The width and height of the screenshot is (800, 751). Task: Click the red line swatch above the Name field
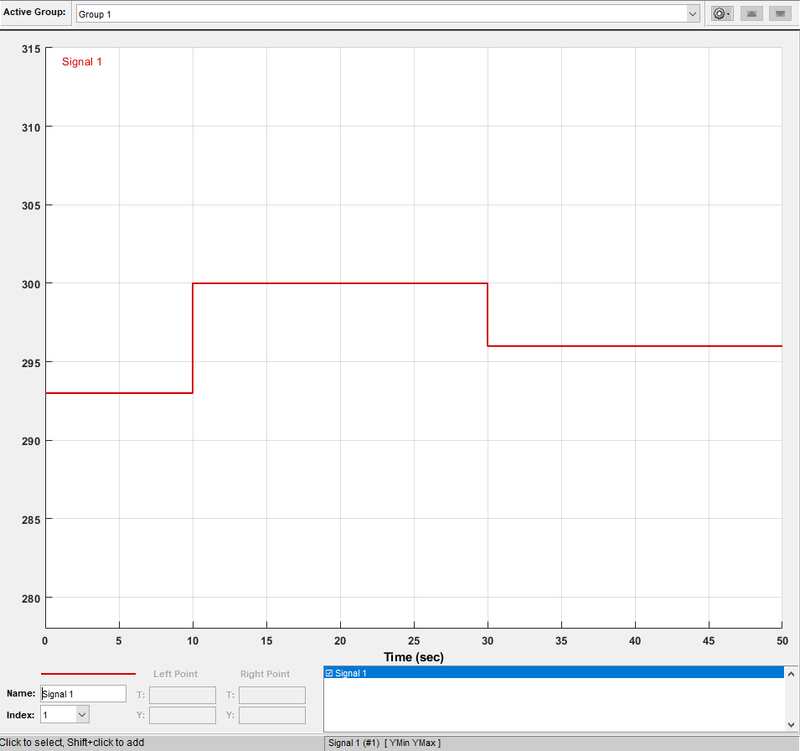[88, 673]
